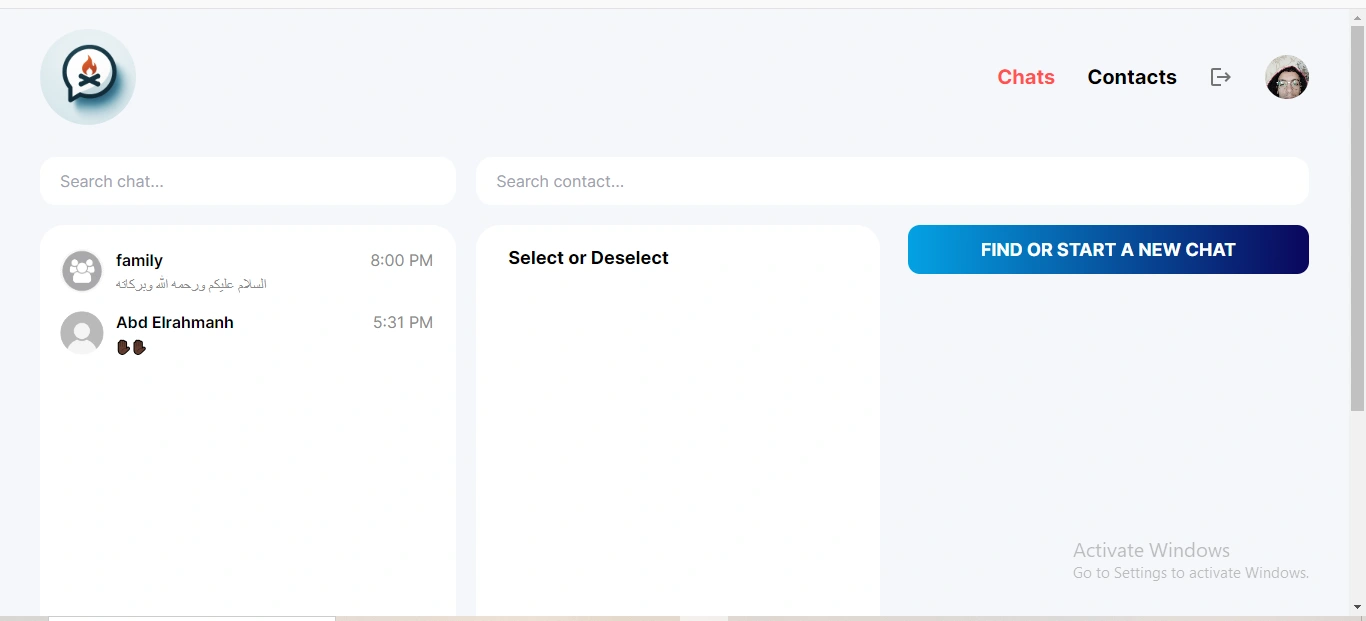
Task: Click the scrollbar down arrow
Action: click(x=1357, y=606)
